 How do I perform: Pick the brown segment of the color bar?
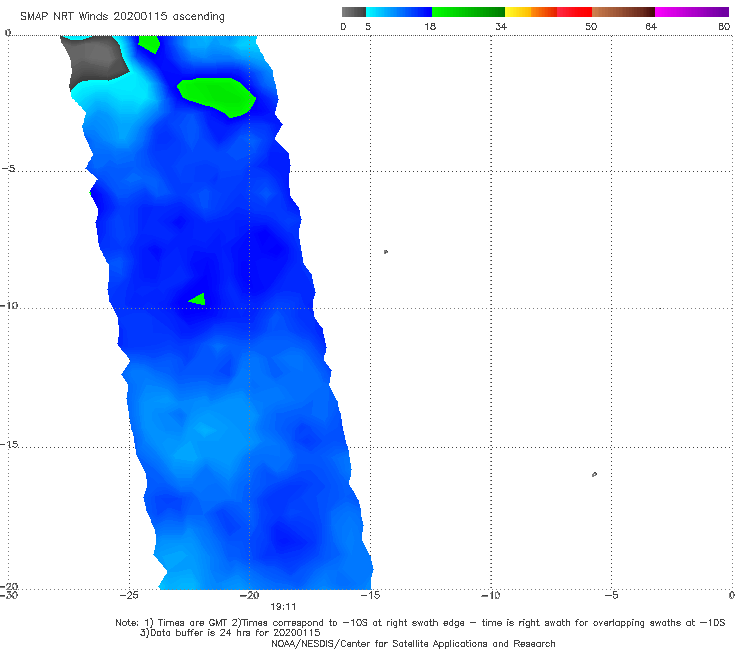click(623, 12)
